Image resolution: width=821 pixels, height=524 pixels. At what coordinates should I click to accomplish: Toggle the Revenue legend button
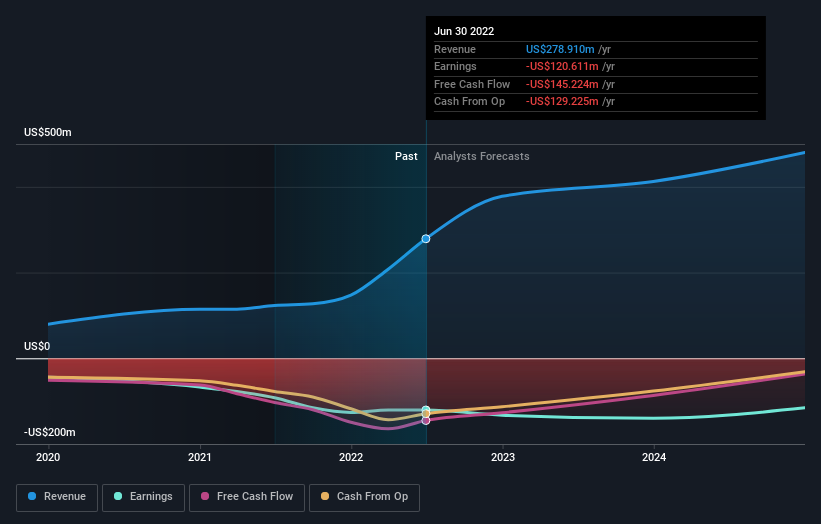57,497
